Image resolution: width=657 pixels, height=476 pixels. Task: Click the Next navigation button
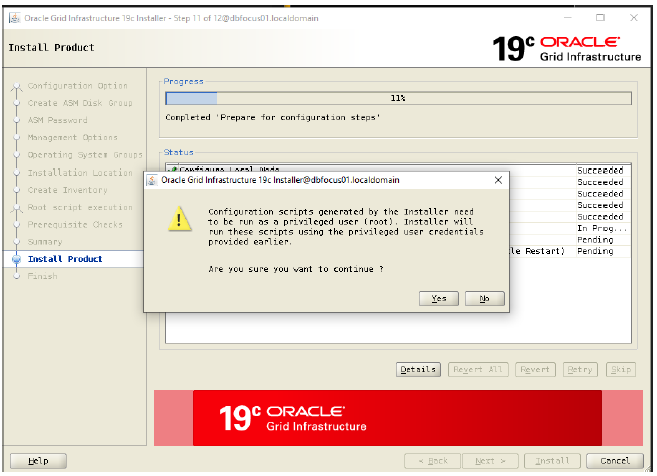[490, 461]
